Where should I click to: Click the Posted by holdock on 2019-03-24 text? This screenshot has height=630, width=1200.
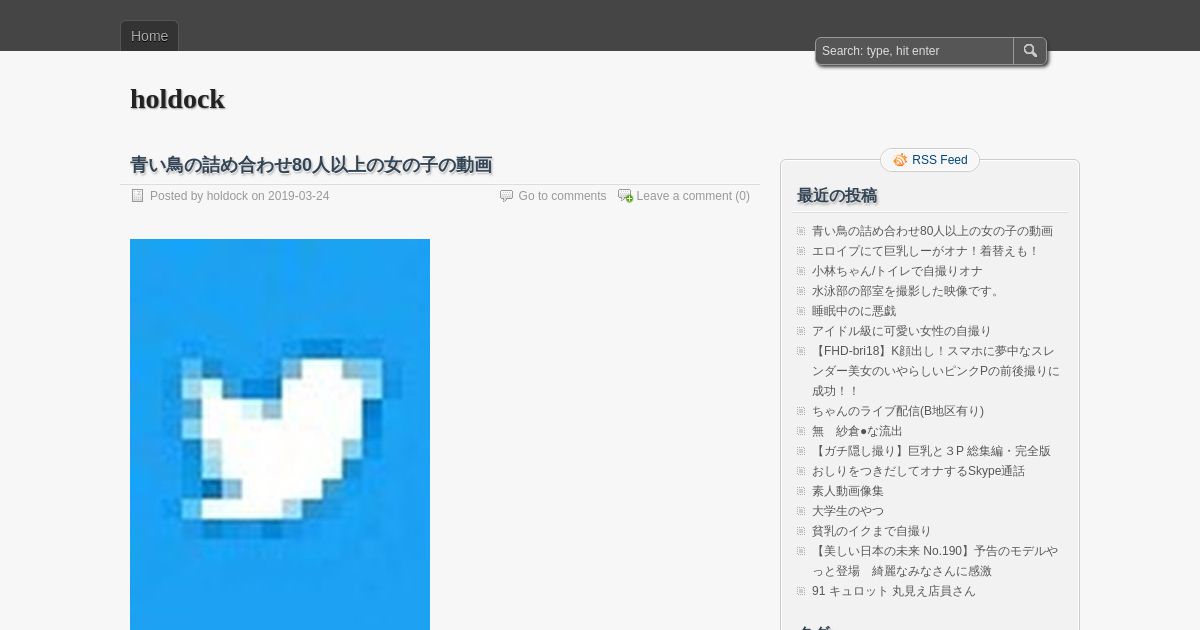[x=239, y=196]
